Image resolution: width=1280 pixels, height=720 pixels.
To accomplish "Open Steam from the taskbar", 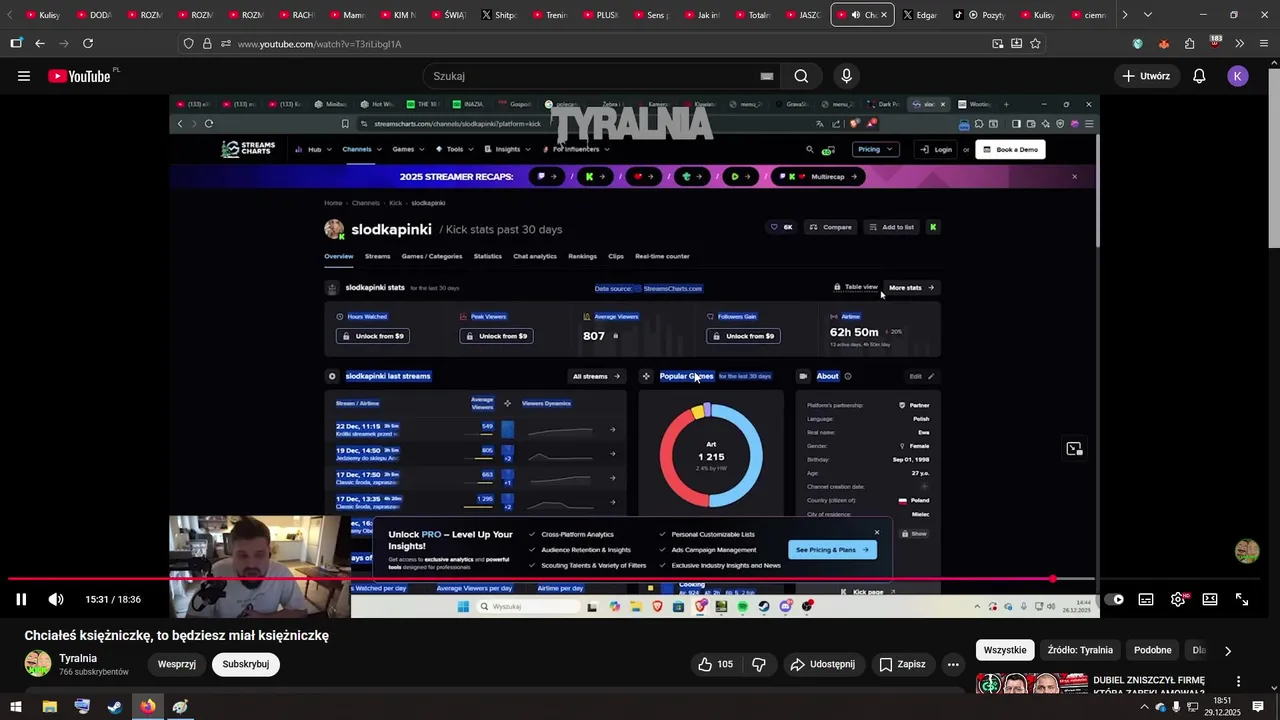I will pos(115,707).
